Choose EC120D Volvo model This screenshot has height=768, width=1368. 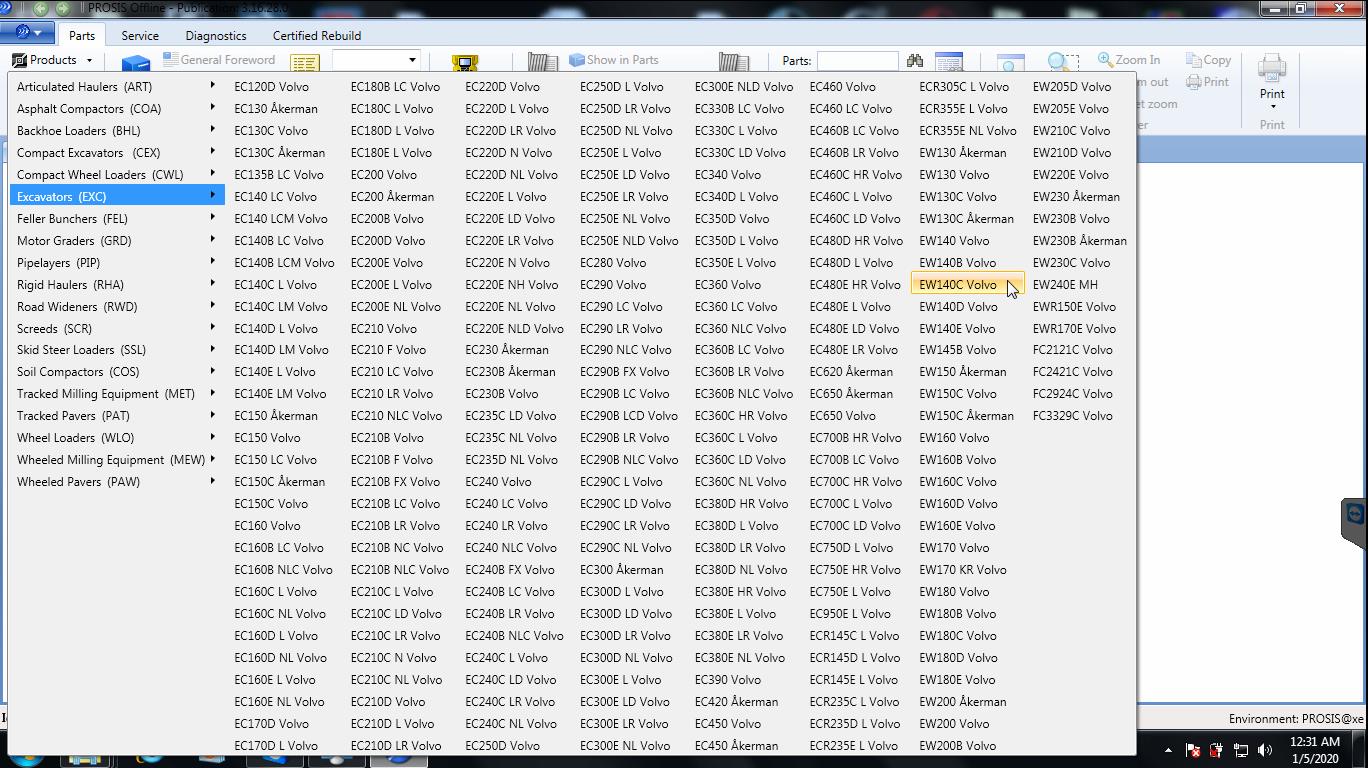[x=271, y=87]
